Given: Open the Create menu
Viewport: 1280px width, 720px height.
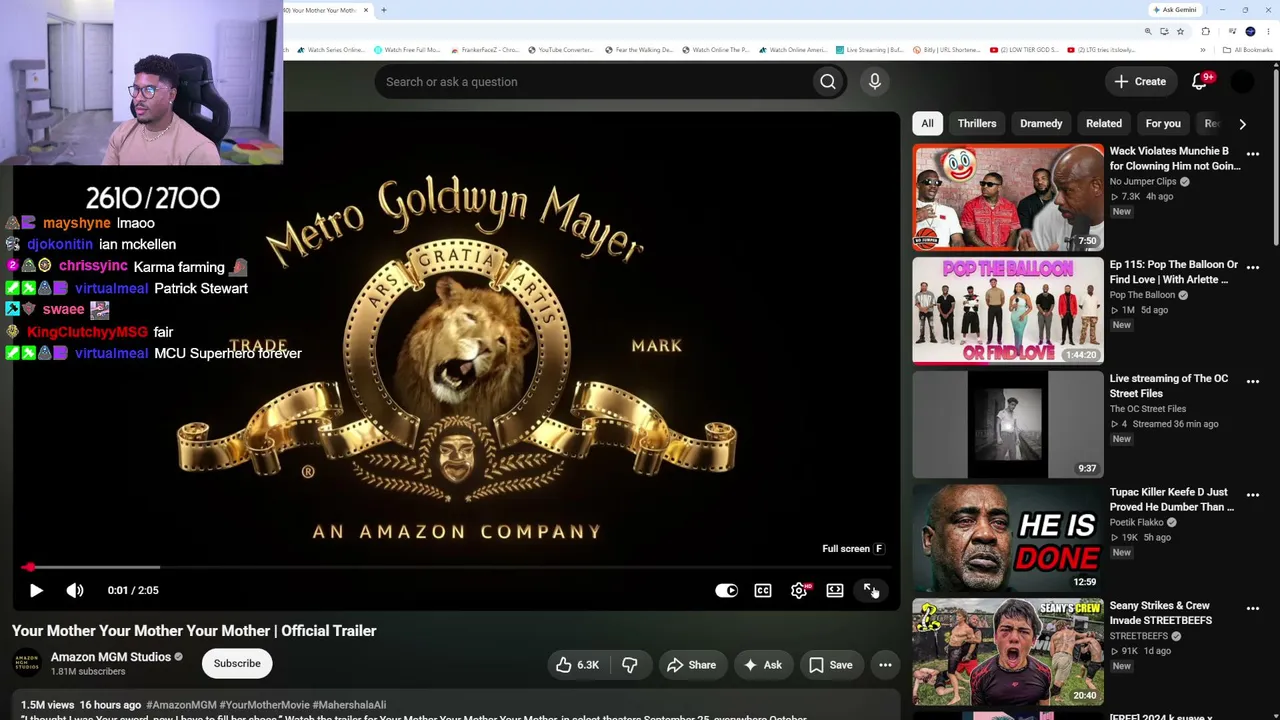Looking at the screenshot, I should click(1140, 82).
